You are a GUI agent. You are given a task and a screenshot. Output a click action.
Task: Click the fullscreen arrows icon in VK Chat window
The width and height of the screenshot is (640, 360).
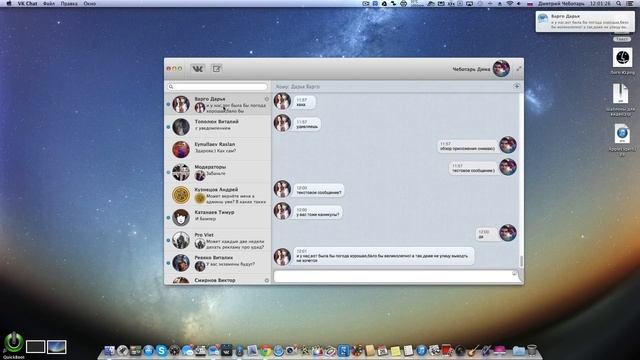pos(519,69)
